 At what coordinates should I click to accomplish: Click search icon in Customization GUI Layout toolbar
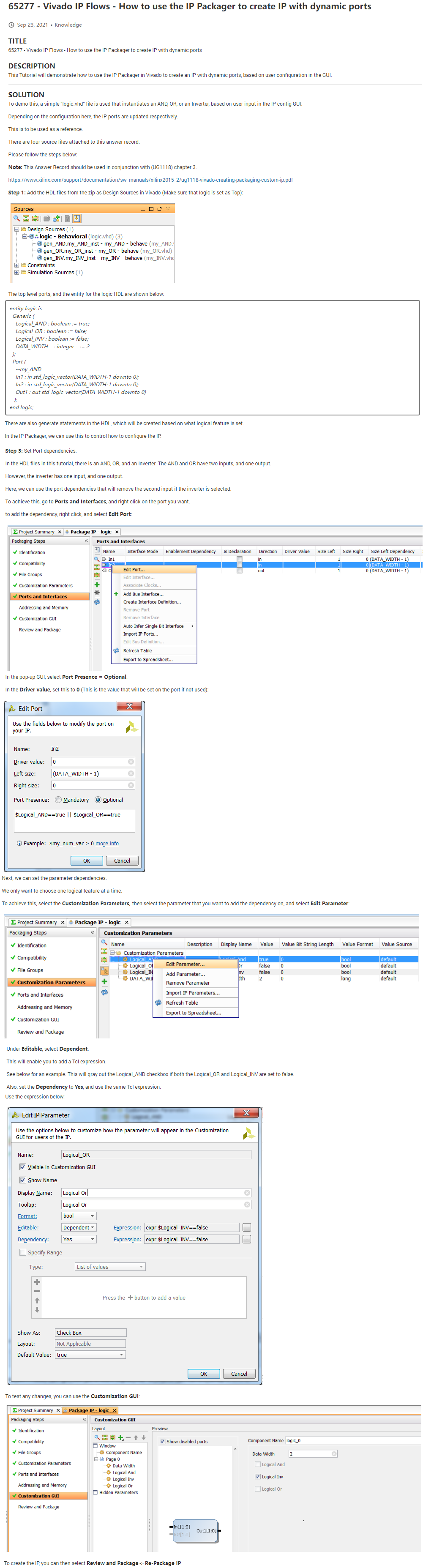coord(97,1438)
